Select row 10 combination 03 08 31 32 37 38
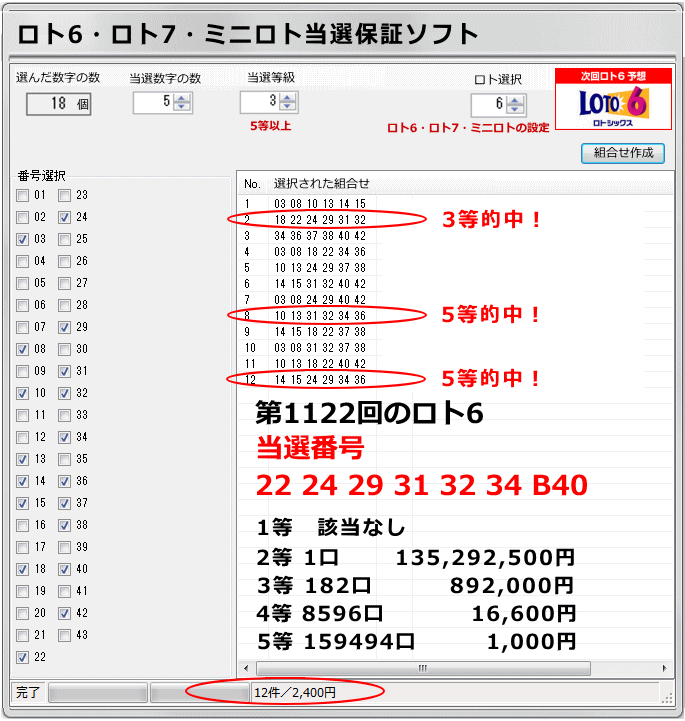Screen dimensions: 685x721 click(320, 348)
